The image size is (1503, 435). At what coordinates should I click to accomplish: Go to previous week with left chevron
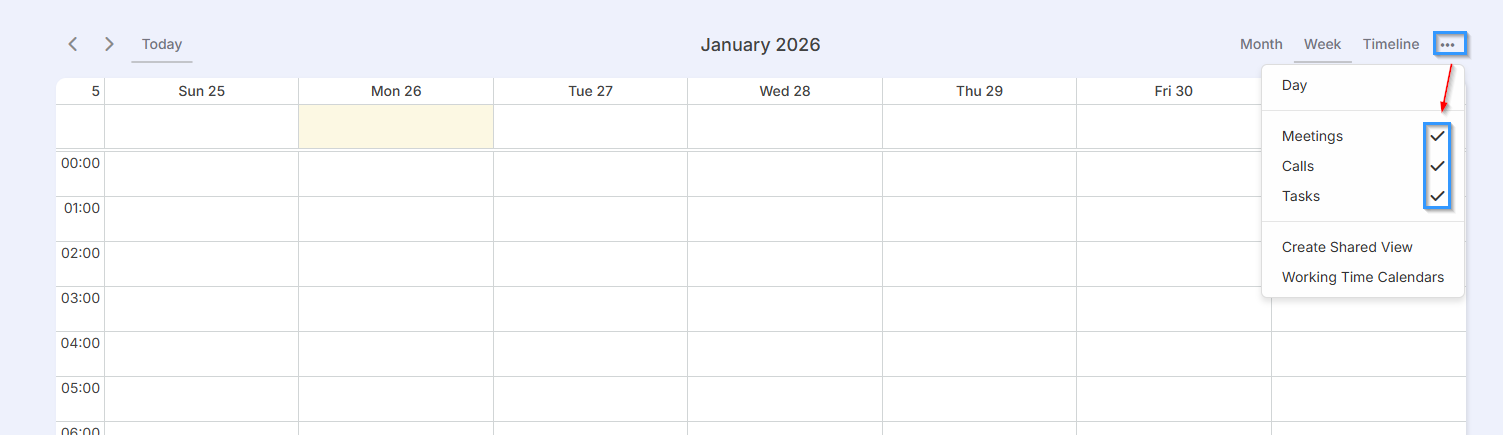pyautogui.click(x=72, y=44)
